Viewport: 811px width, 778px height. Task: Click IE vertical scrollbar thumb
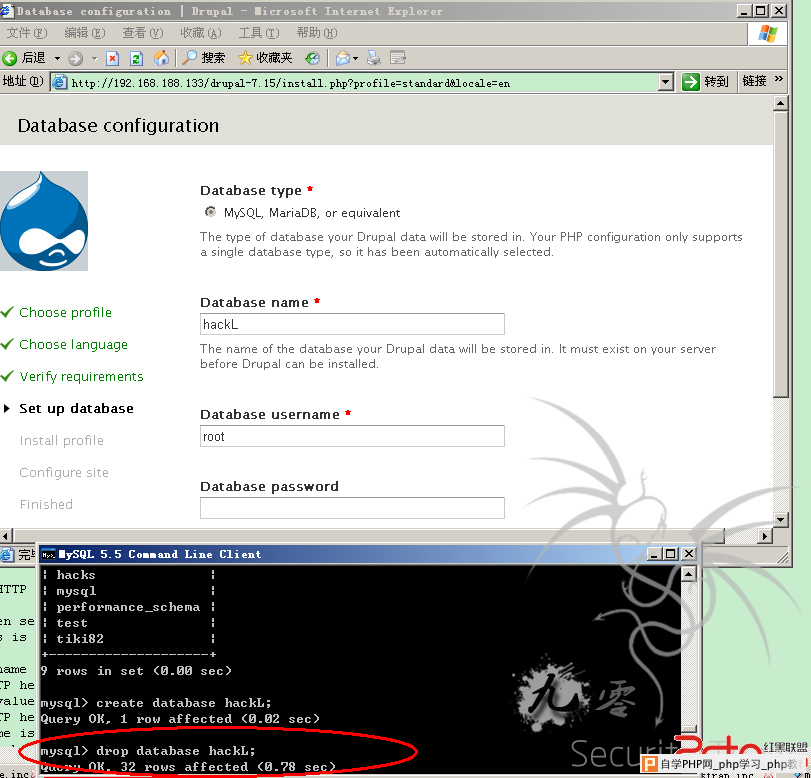coord(780,255)
